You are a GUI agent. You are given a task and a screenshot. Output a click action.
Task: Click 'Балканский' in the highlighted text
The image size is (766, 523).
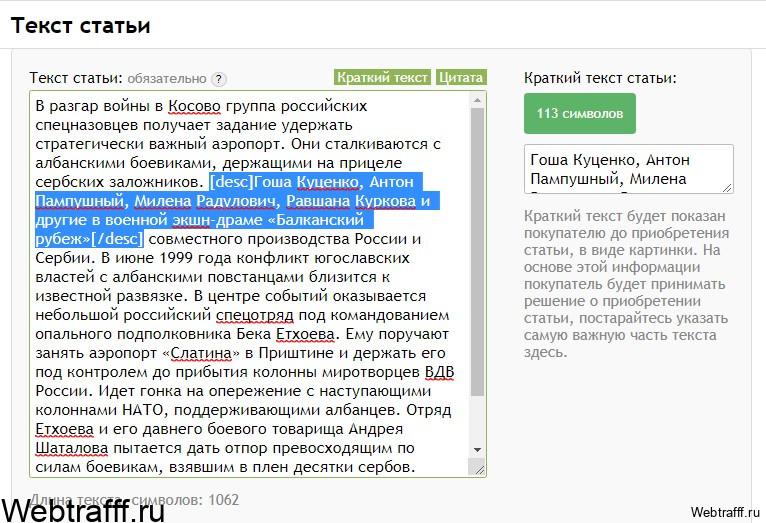(x=320, y=220)
